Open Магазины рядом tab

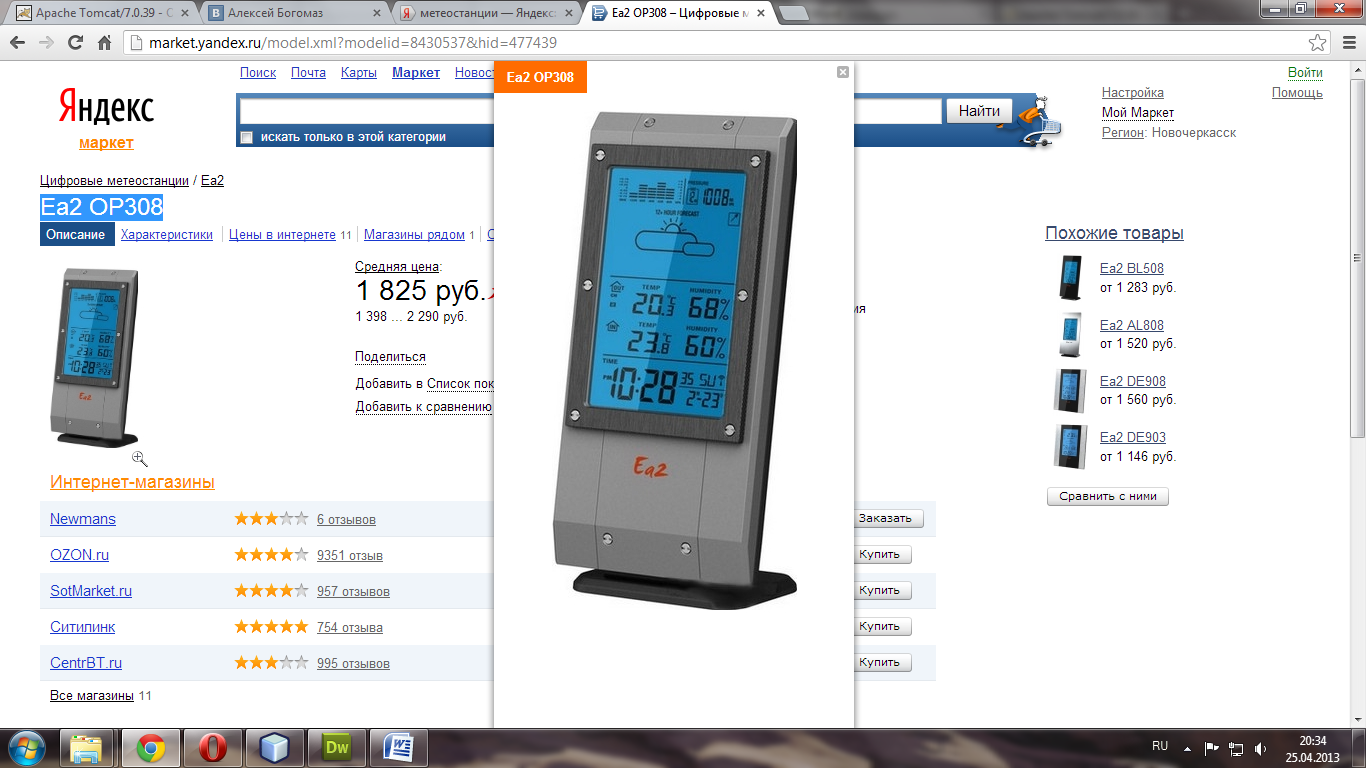click(x=414, y=235)
